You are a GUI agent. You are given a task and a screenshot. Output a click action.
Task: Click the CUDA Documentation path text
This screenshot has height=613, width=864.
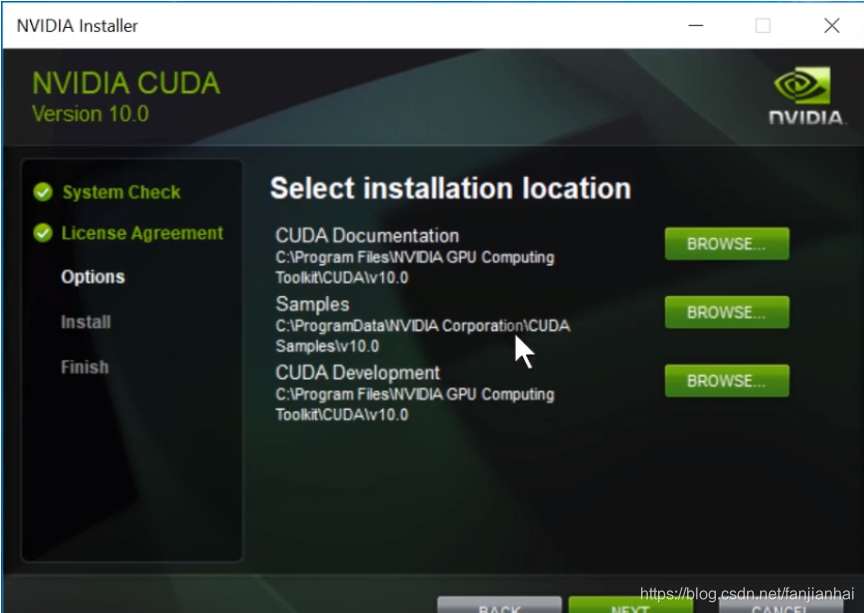415,267
